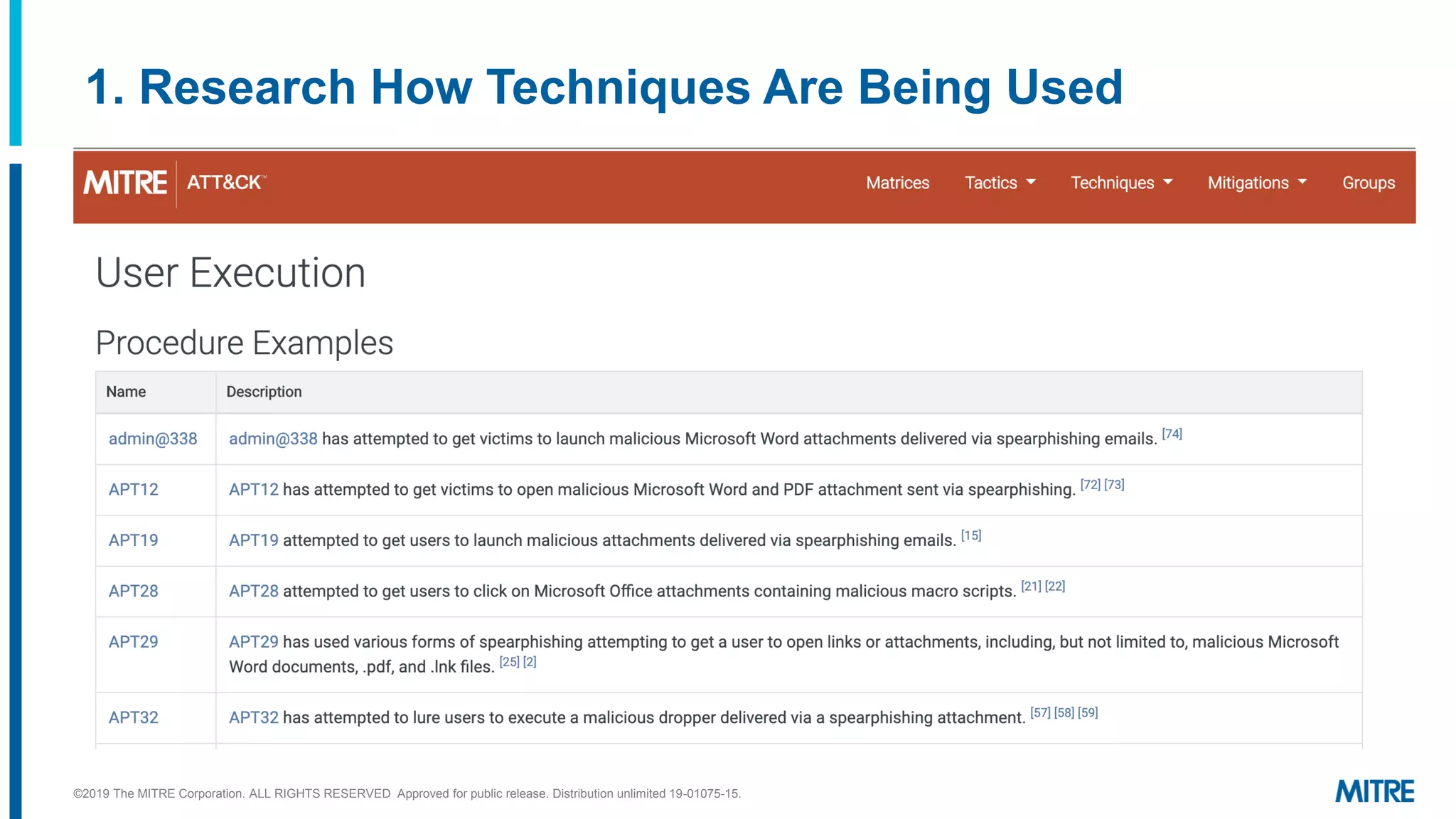Viewport: 1456px width, 819px height.
Task: Click the copyright notice footer text
Action: pos(407,793)
